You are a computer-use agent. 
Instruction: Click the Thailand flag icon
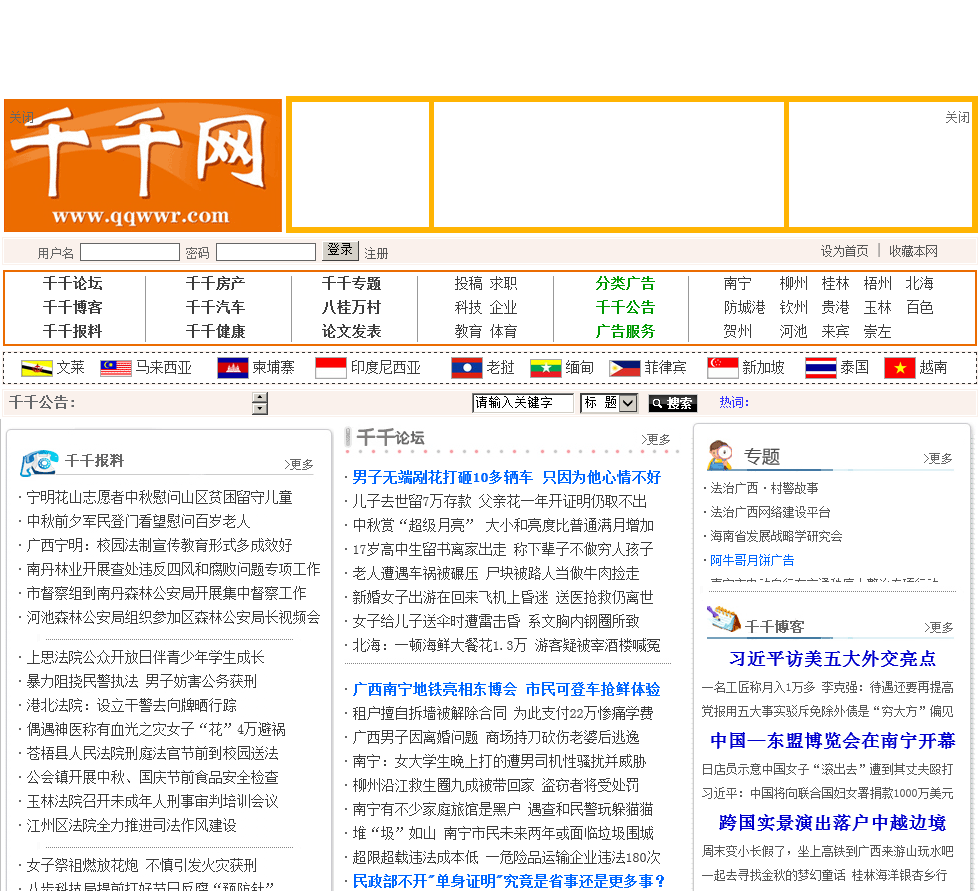821,368
